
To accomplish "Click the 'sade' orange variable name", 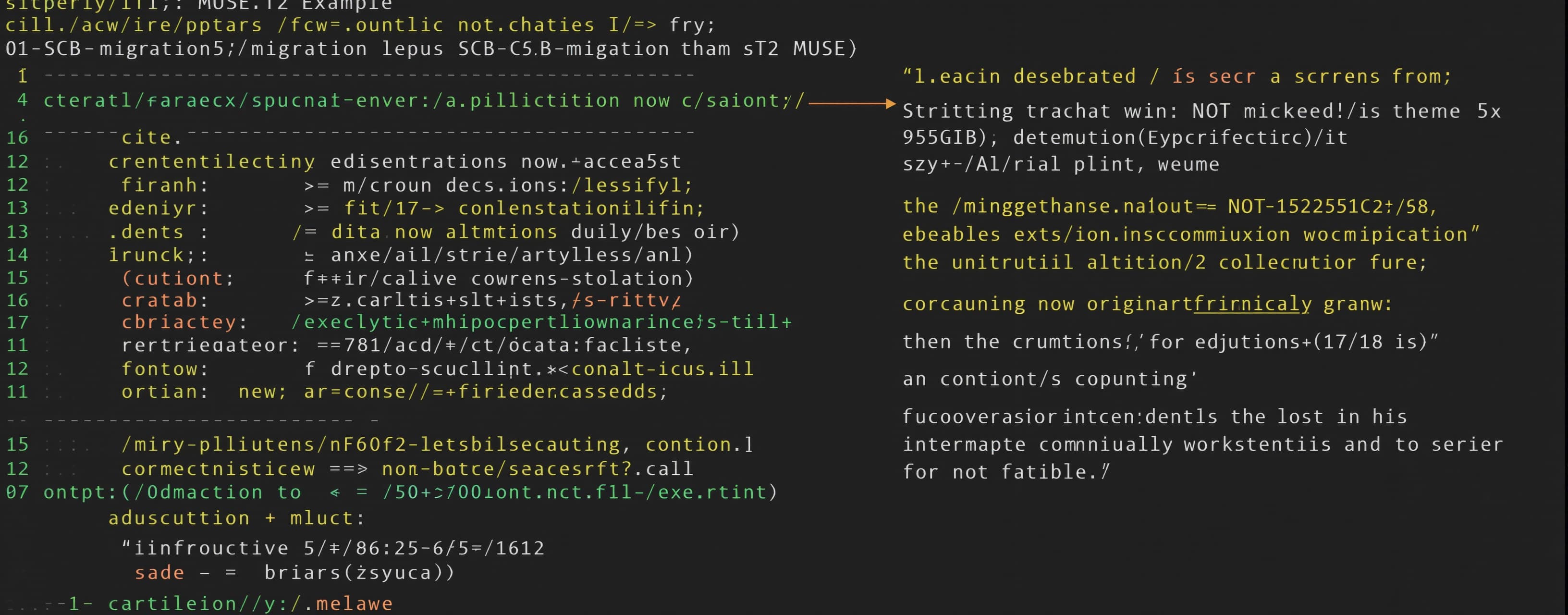I will [159, 572].
